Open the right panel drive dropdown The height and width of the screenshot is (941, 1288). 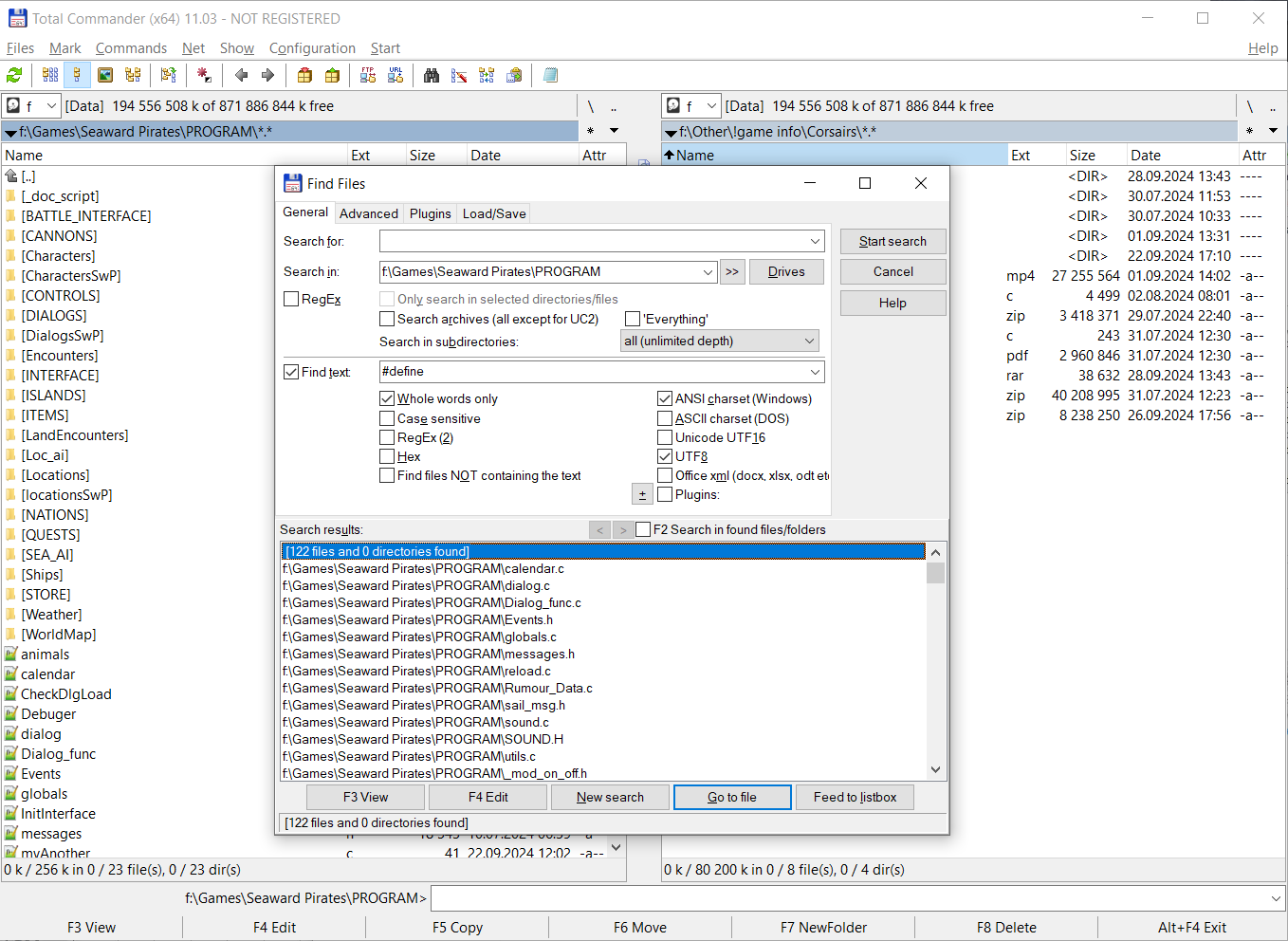(711, 106)
